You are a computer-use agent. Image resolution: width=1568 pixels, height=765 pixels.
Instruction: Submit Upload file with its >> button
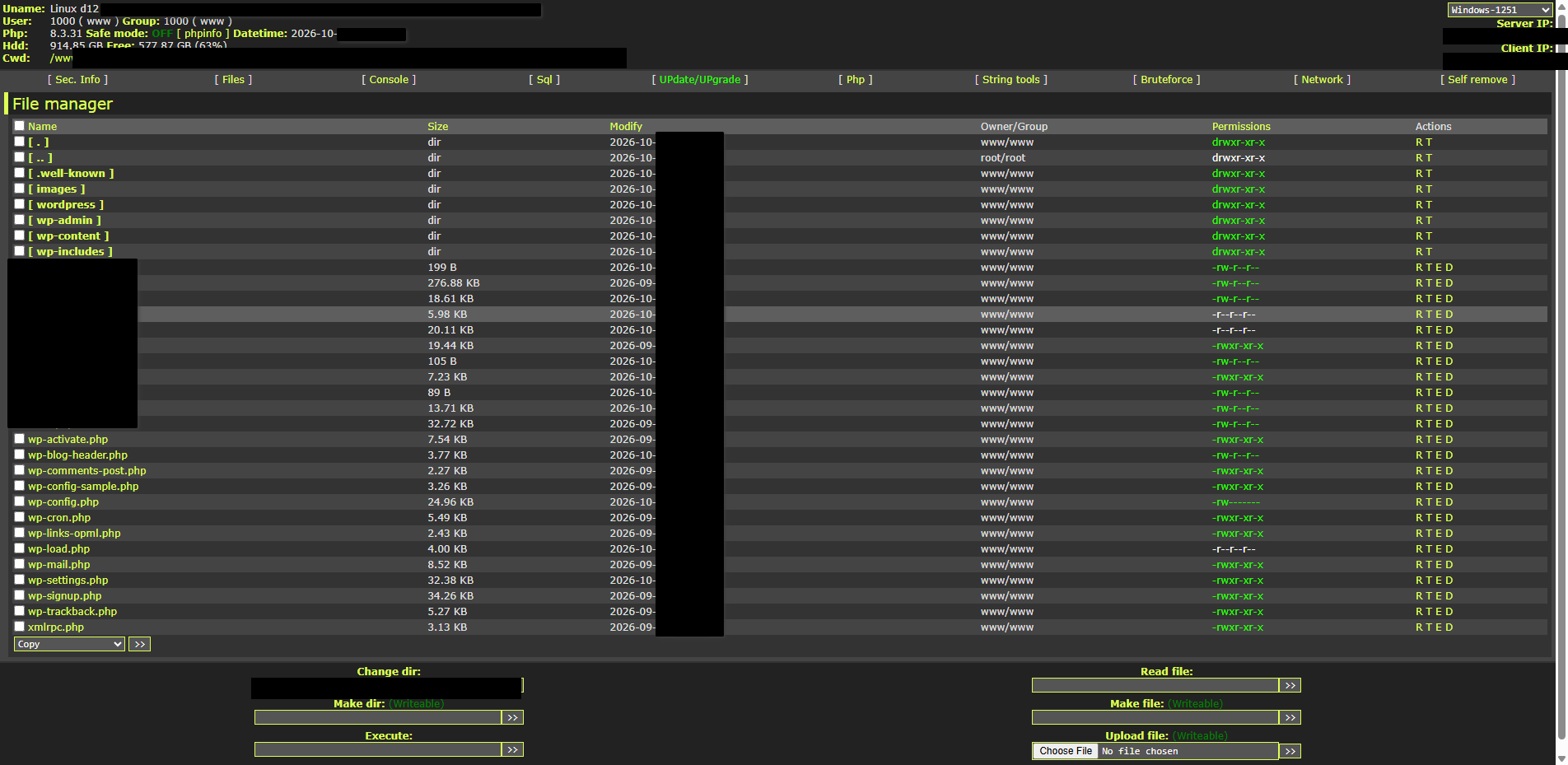[x=1290, y=751]
